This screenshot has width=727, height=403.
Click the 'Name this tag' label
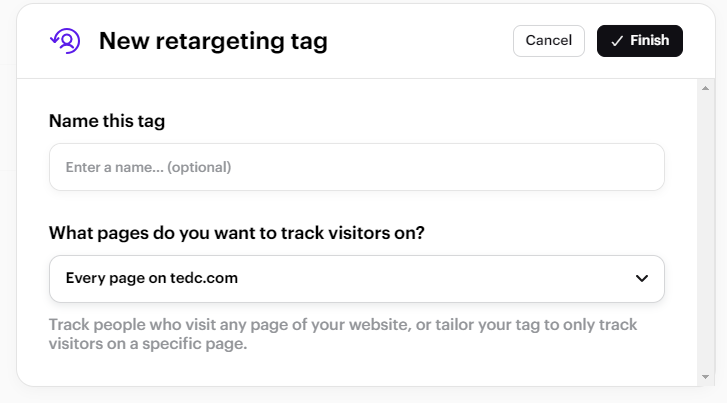tap(107, 121)
